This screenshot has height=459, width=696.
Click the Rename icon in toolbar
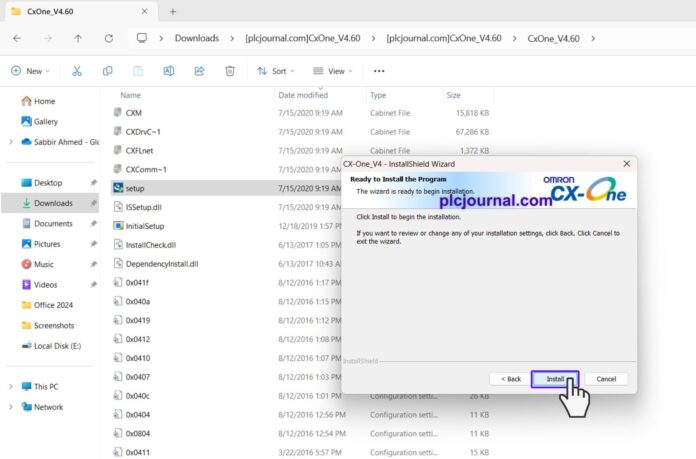click(x=169, y=71)
